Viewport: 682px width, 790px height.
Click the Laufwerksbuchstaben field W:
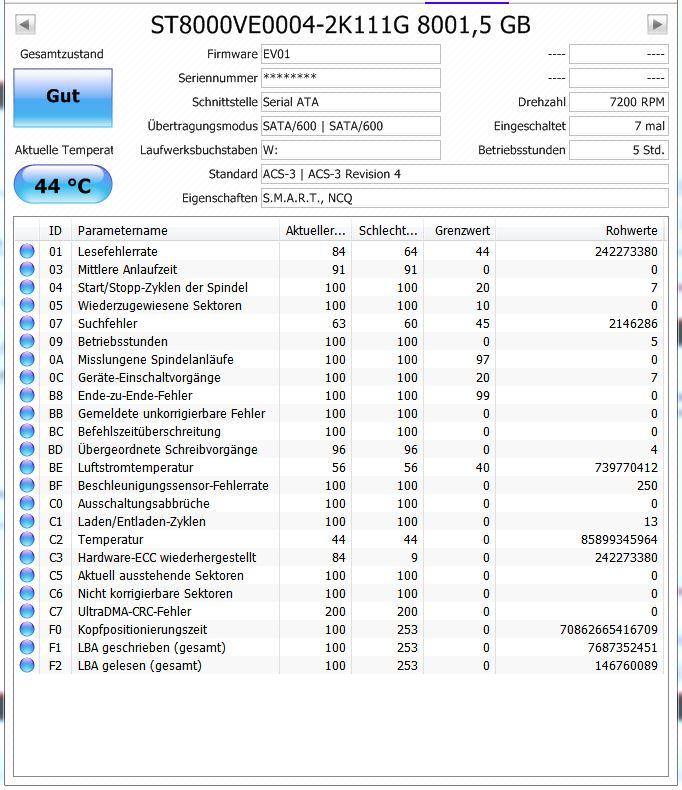pos(351,150)
